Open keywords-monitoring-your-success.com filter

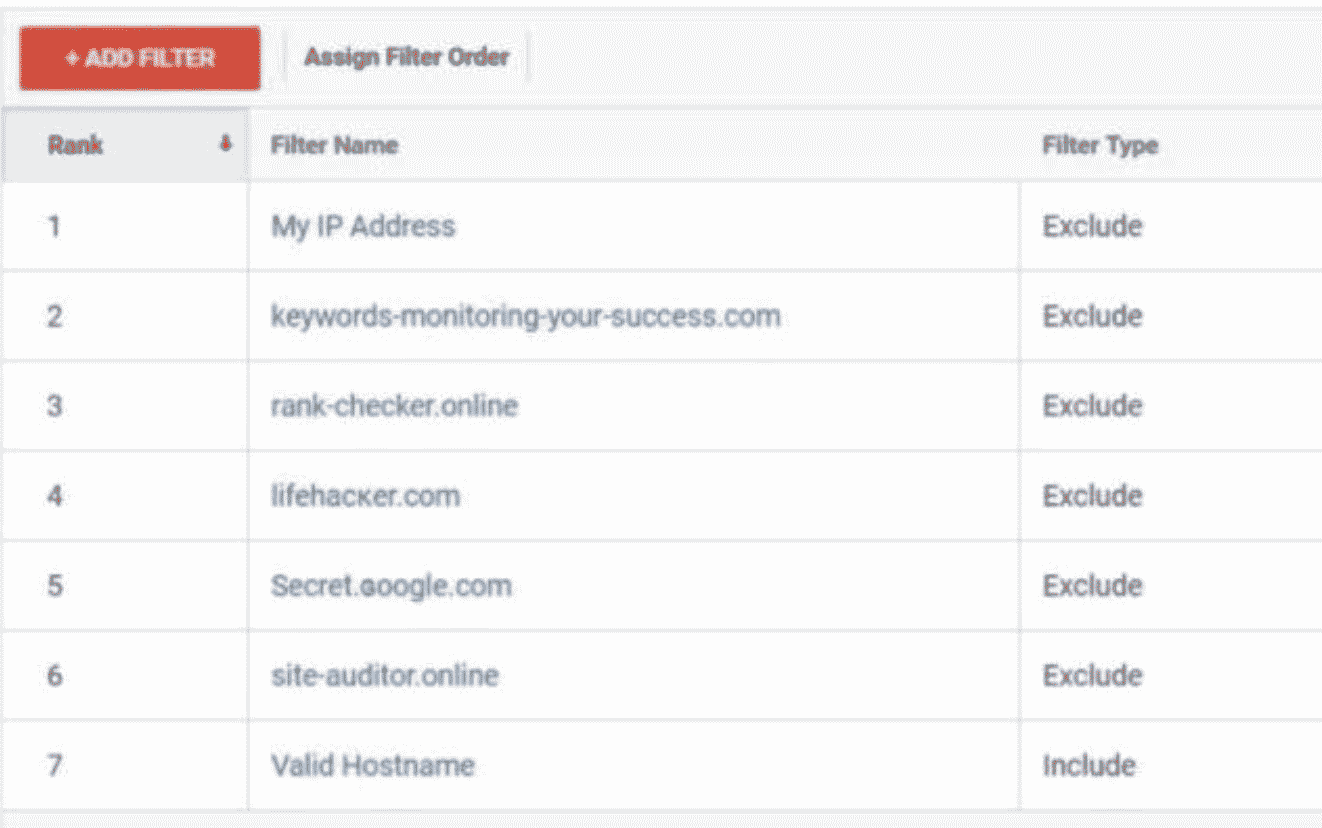[525, 316]
